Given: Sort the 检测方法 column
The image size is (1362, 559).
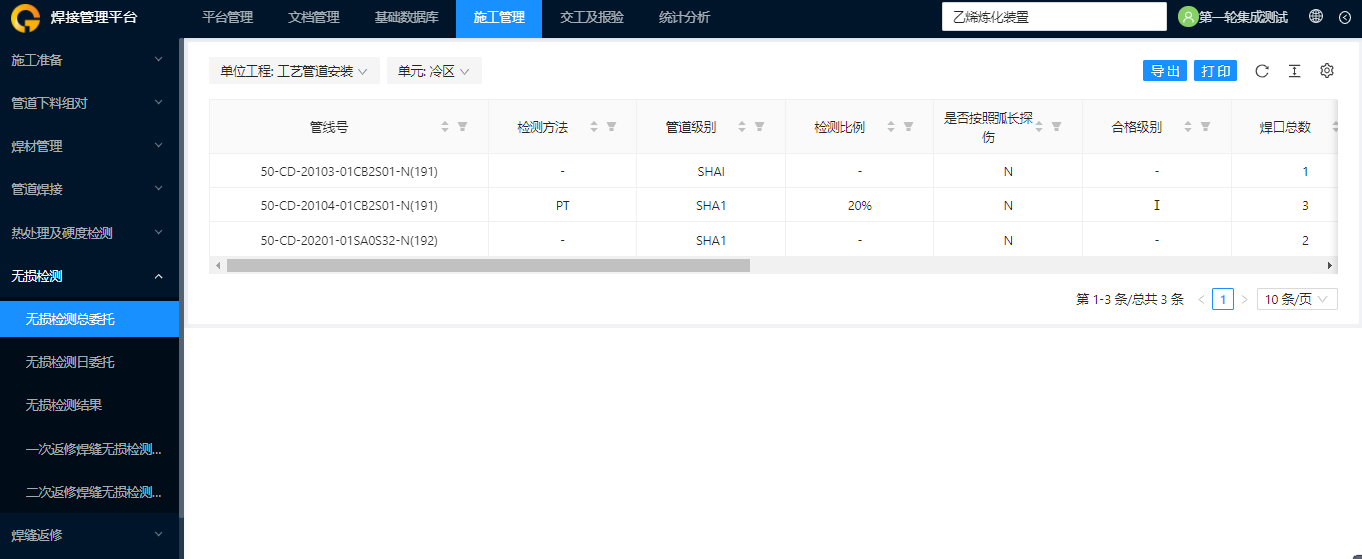Looking at the screenshot, I should pyautogui.click(x=594, y=127).
